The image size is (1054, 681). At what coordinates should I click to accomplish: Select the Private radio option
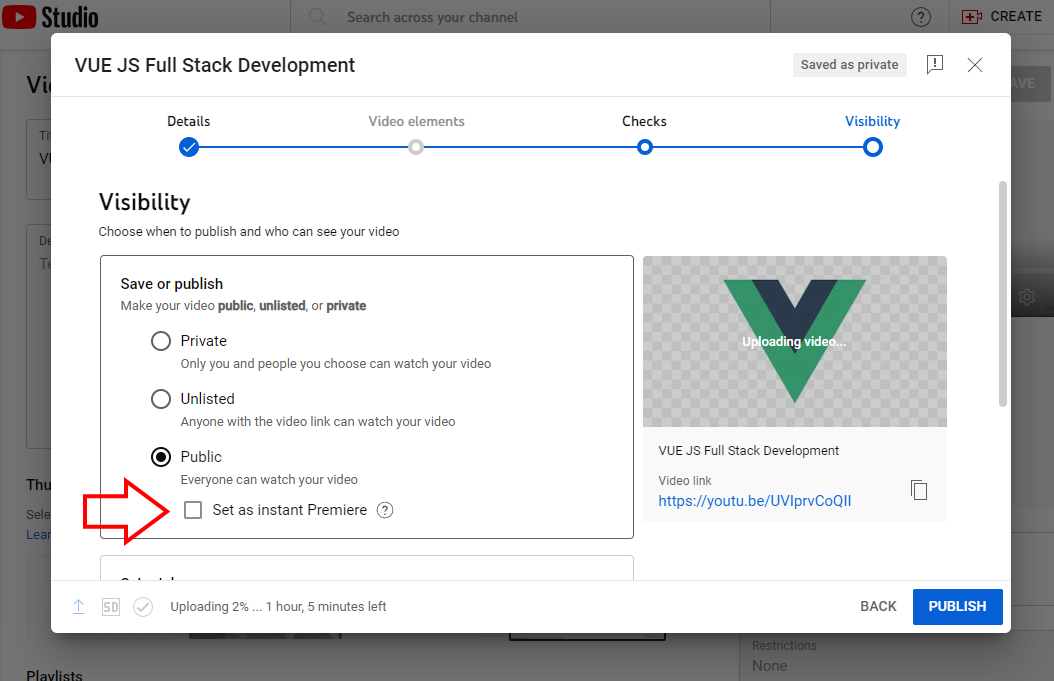click(161, 341)
